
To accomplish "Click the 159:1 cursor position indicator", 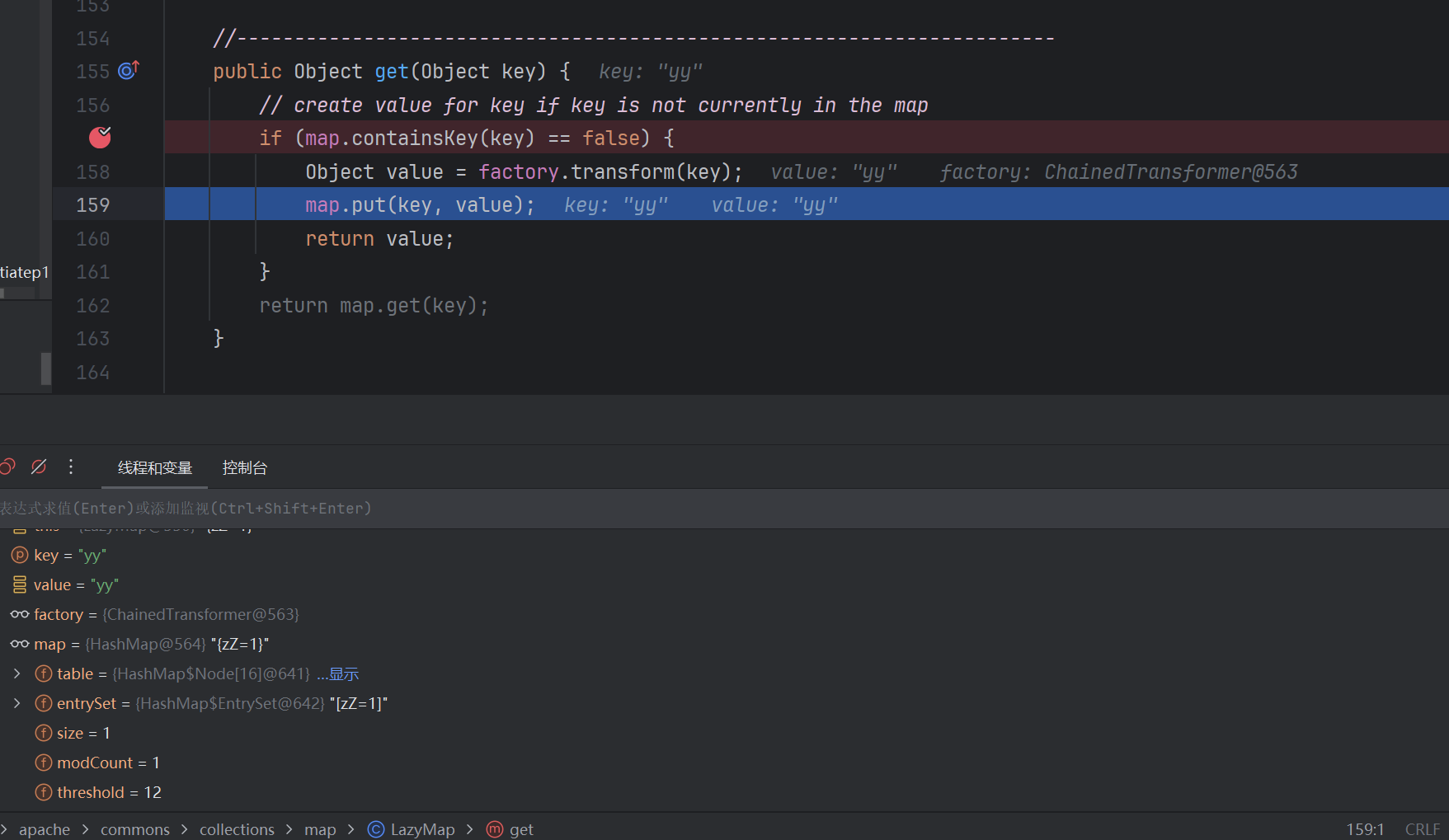I will pos(1365,829).
